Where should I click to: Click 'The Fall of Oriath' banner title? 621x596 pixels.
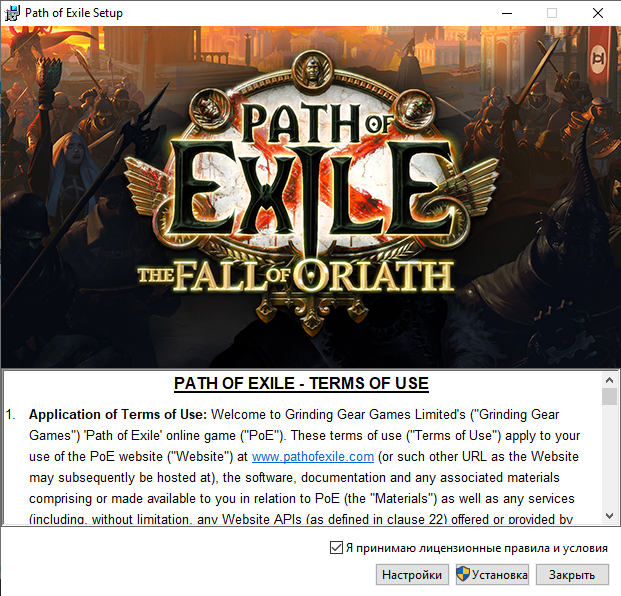[x=295, y=276]
